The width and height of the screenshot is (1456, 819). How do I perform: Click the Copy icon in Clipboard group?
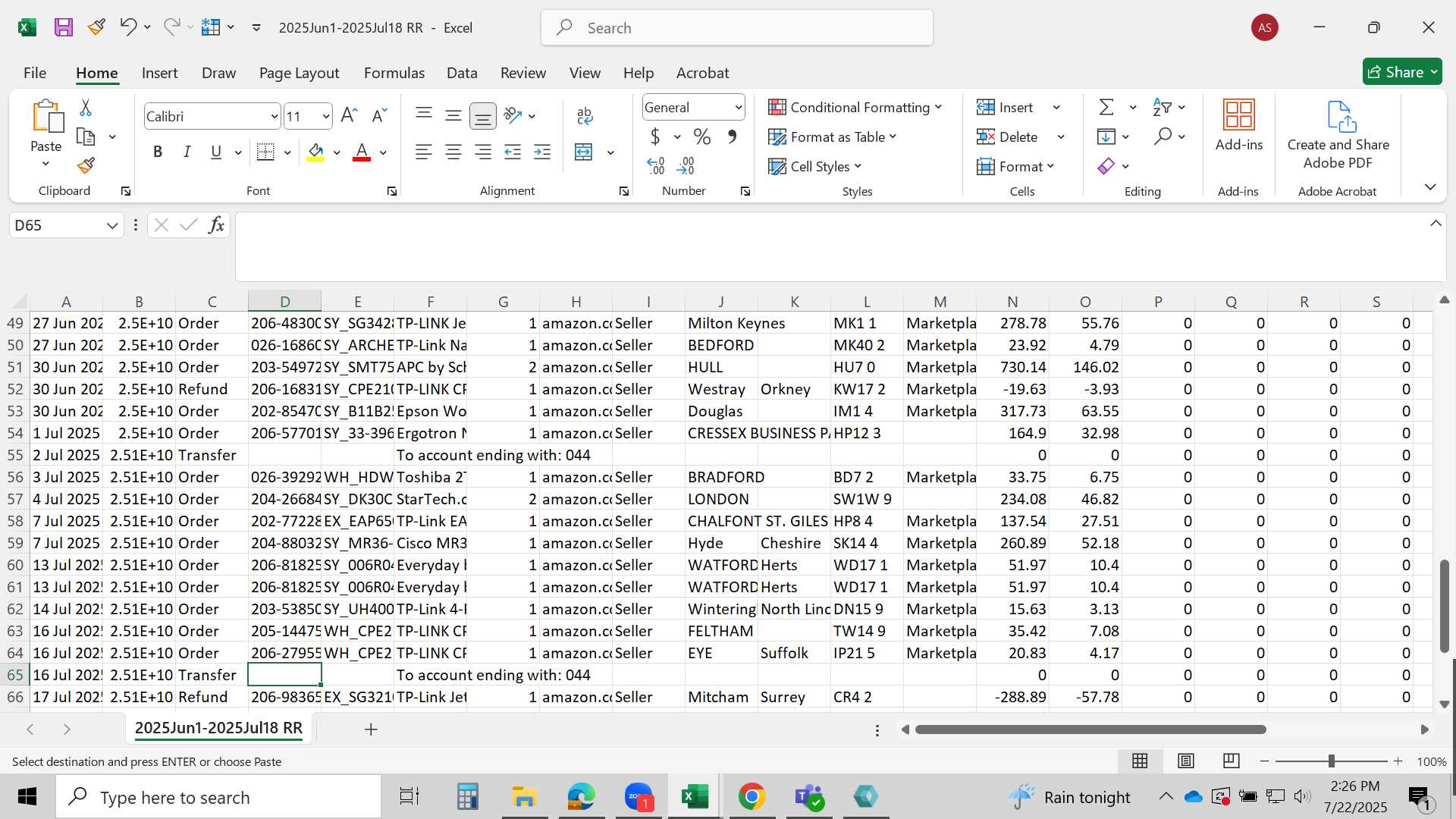click(x=86, y=137)
